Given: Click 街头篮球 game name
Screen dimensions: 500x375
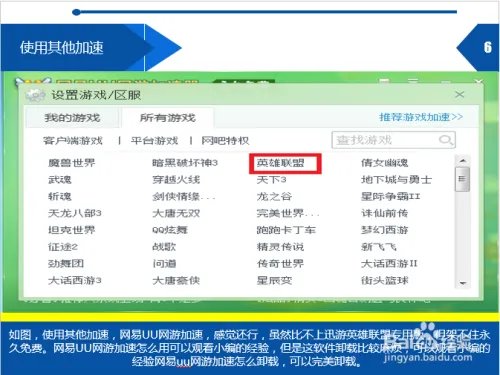Looking at the screenshot, I should (x=385, y=281).
